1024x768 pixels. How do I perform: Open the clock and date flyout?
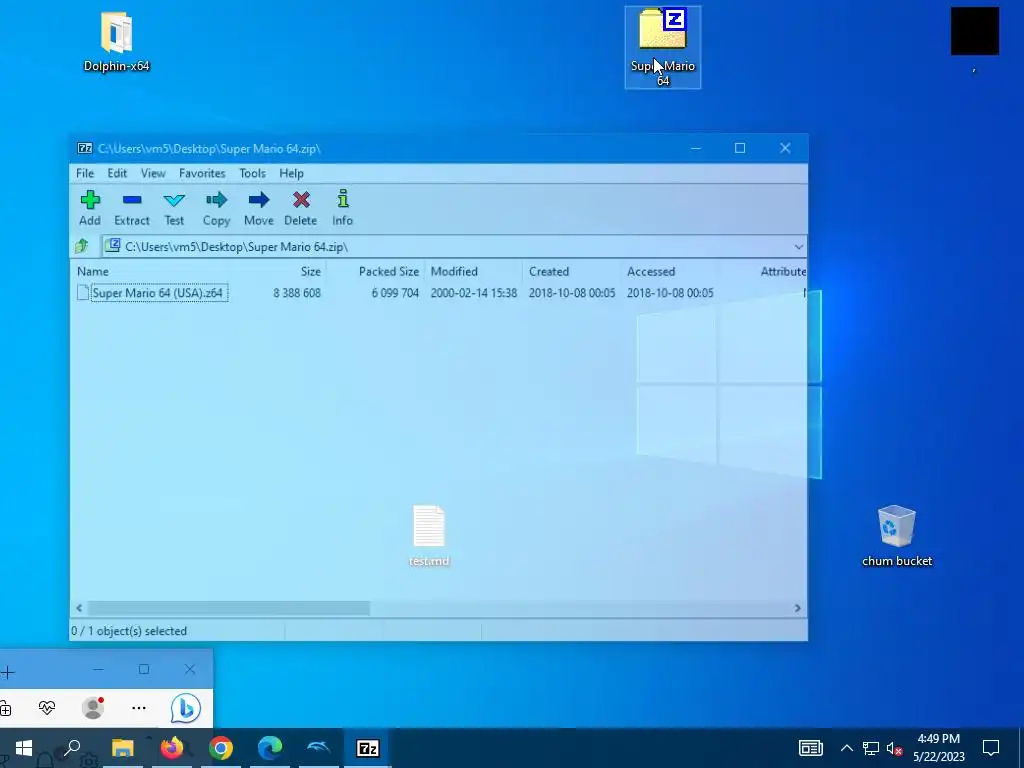coord(938,748)
